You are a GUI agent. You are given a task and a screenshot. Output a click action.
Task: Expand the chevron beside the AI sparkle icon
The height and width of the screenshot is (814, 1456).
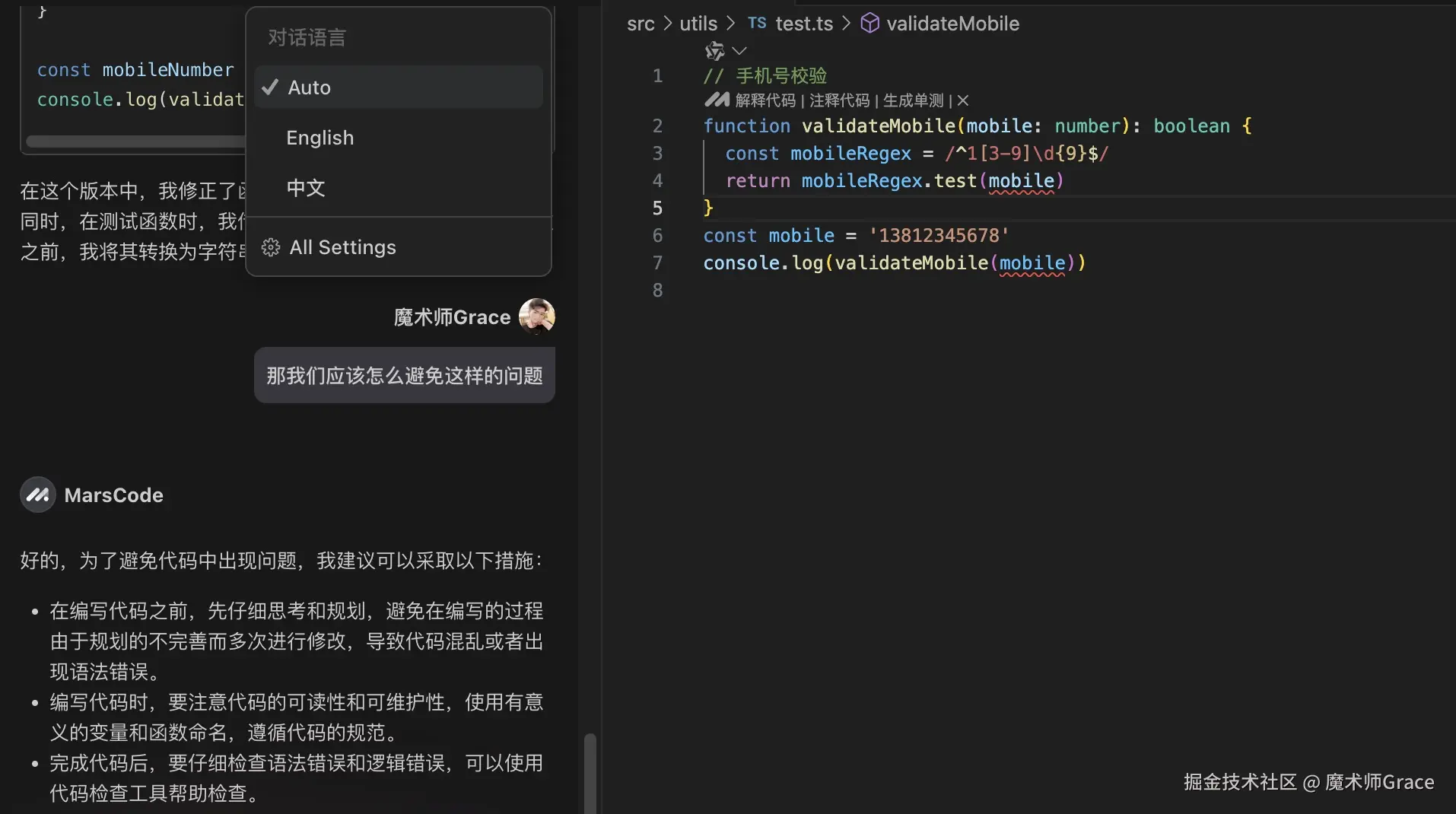739,51
